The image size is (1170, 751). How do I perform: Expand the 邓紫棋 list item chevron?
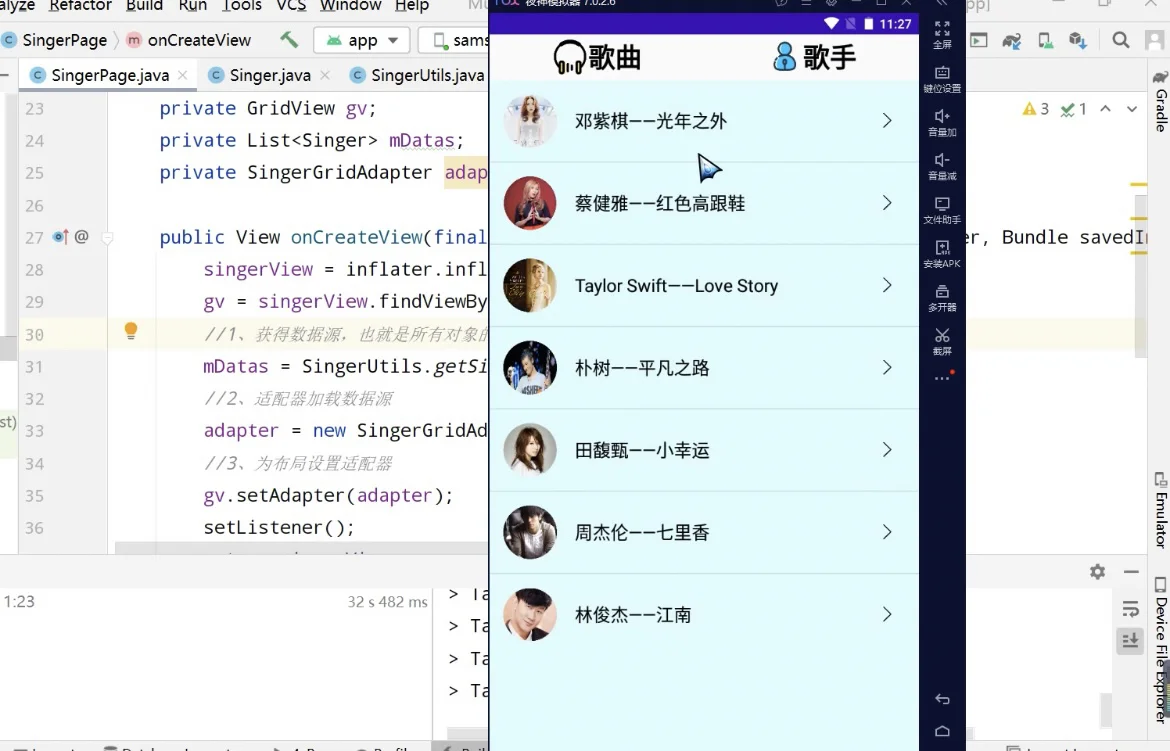tap(886, 120)
